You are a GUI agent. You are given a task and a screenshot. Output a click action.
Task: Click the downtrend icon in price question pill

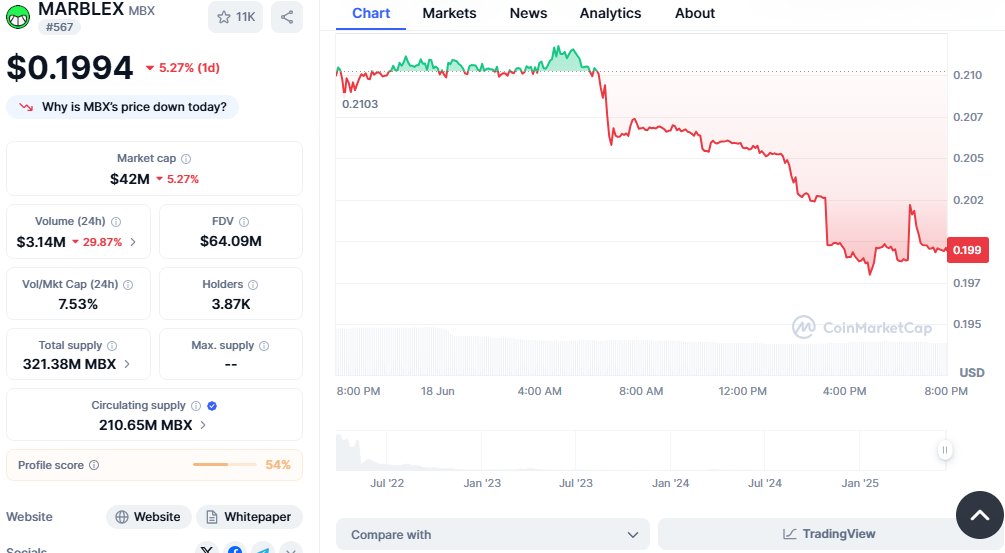point(26,107)
